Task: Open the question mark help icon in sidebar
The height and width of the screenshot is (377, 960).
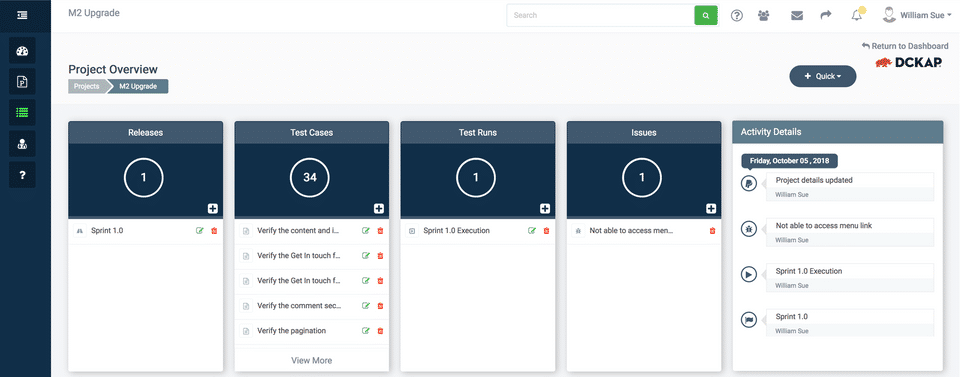Action: coord(22,175)
